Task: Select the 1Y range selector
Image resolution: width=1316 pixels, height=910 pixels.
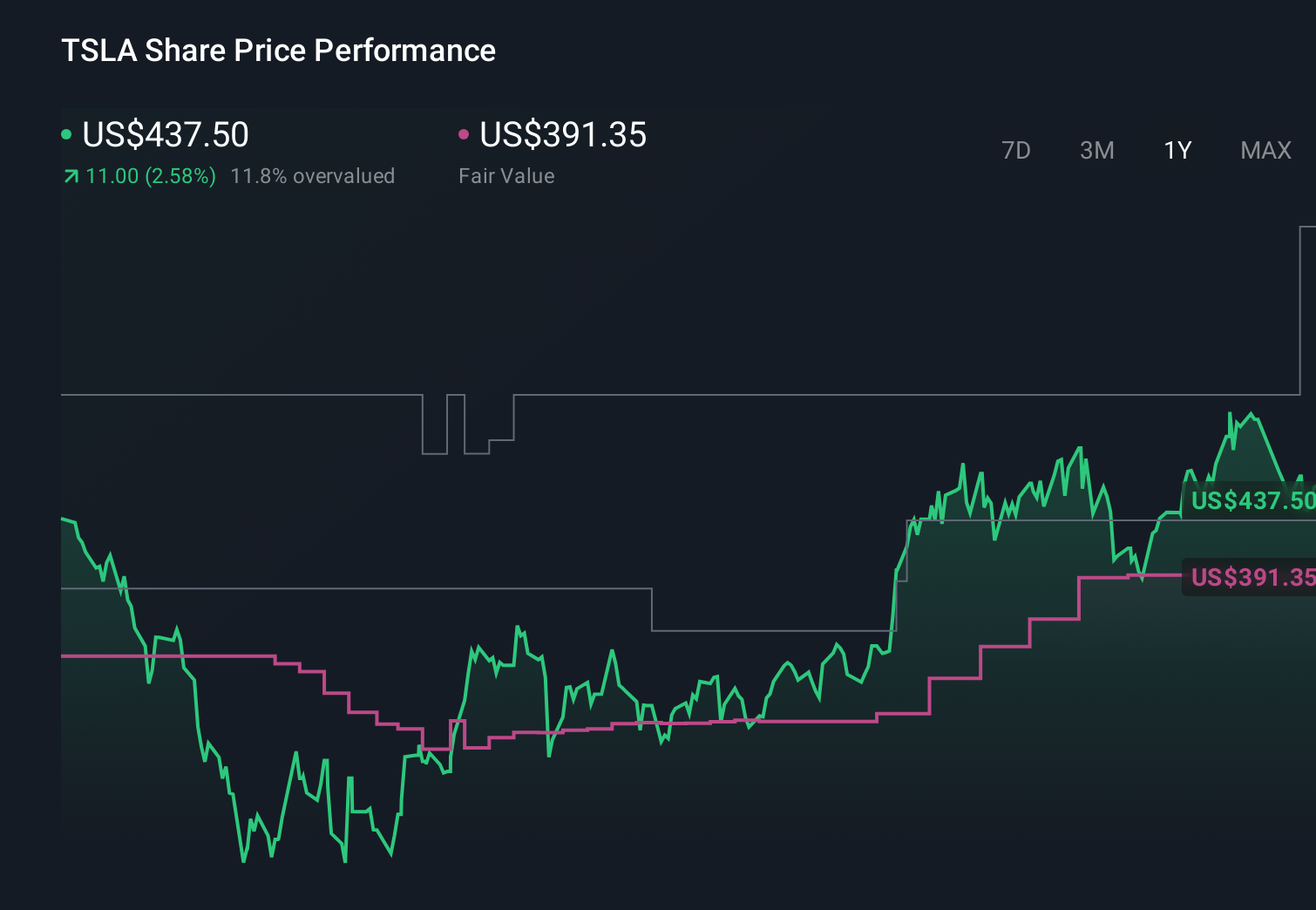Action: coord(1177,150)
